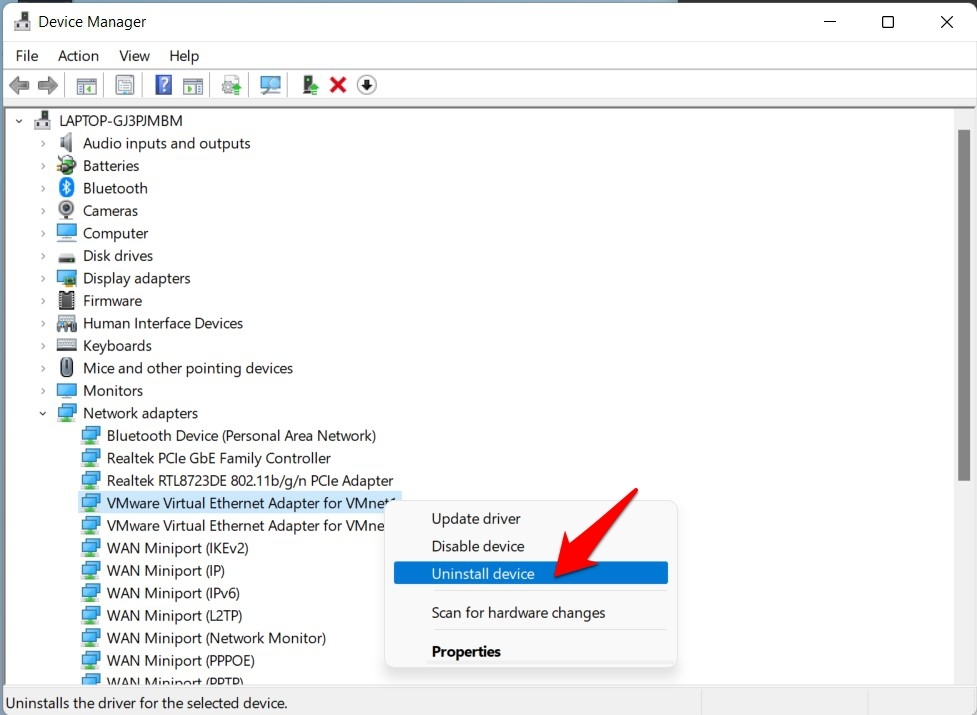Screen dimensions: 977x715
Task: Click the Scan for hardware changes toolbar icon
Action: point(270,85)
